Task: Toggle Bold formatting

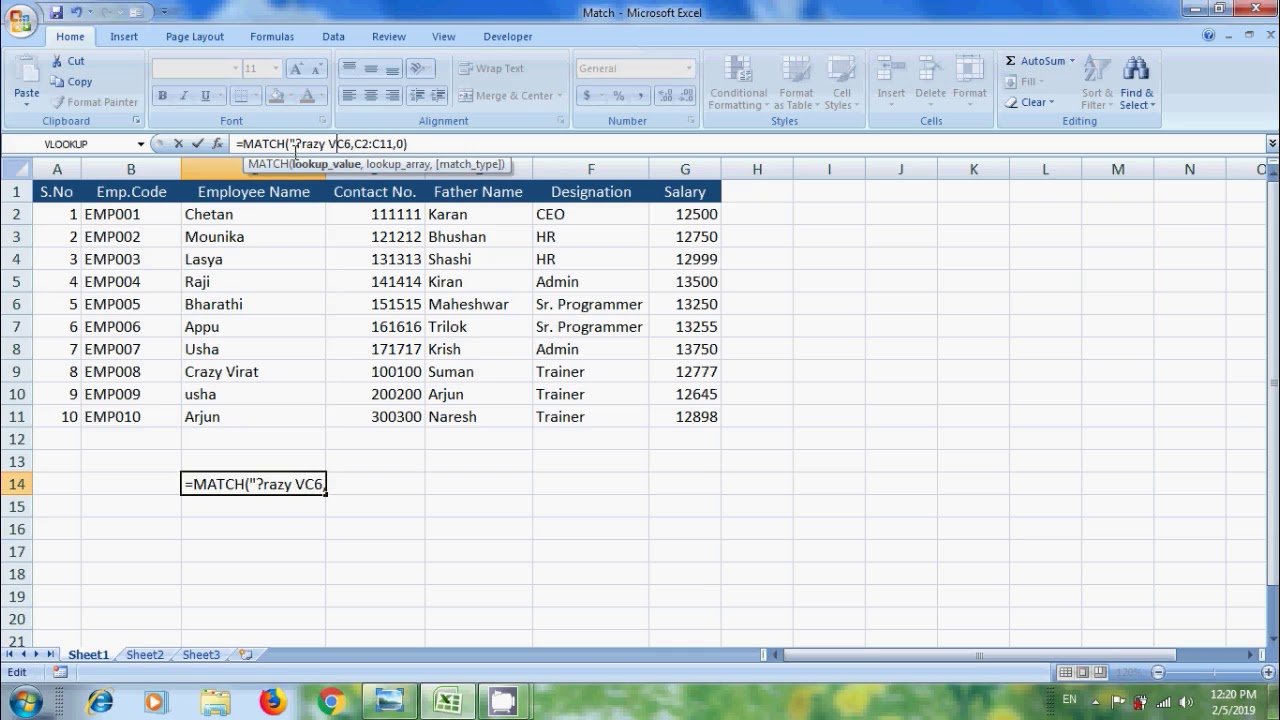Action: 162,96
